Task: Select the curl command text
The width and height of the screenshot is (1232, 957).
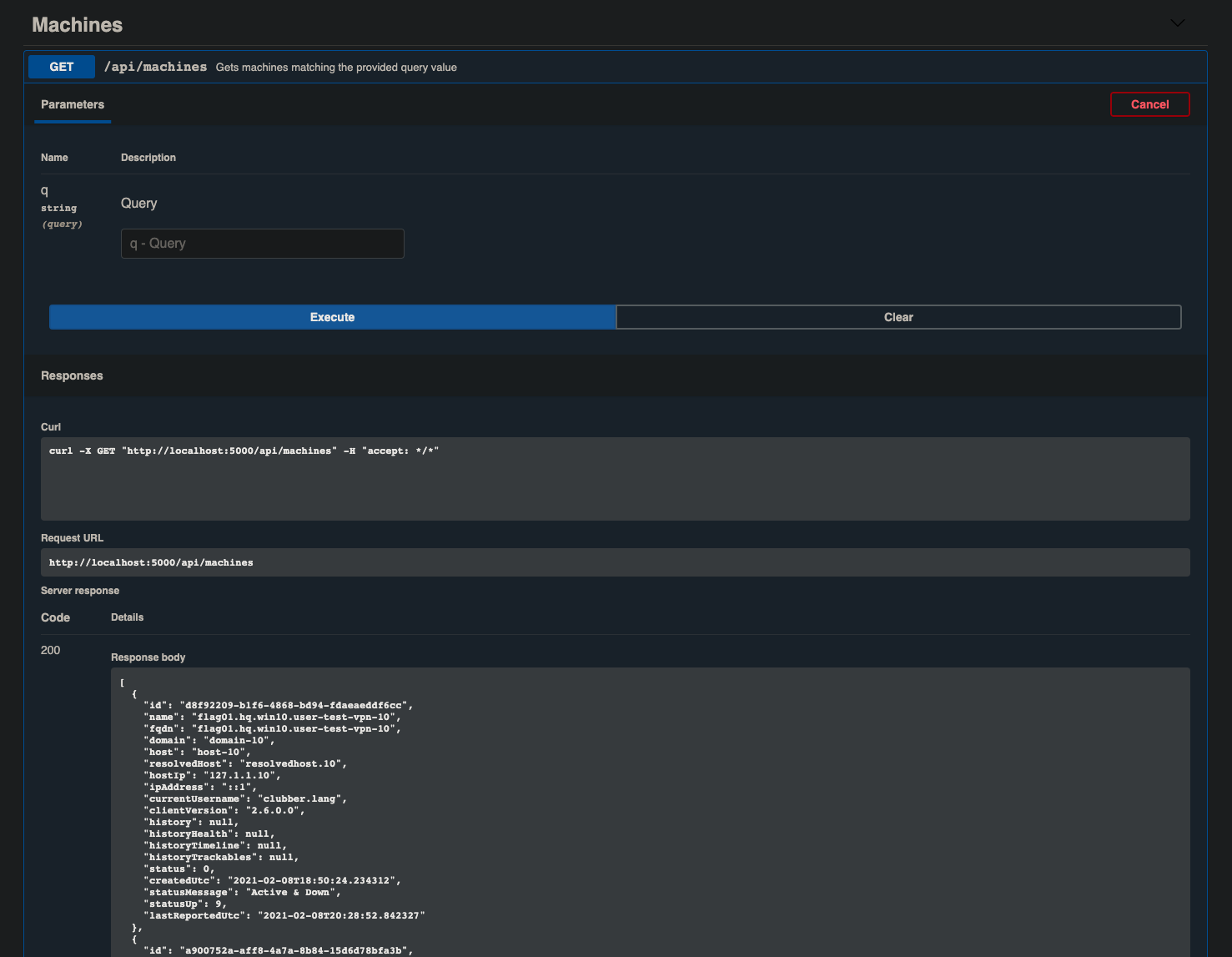Action: (x=245, y=450)
